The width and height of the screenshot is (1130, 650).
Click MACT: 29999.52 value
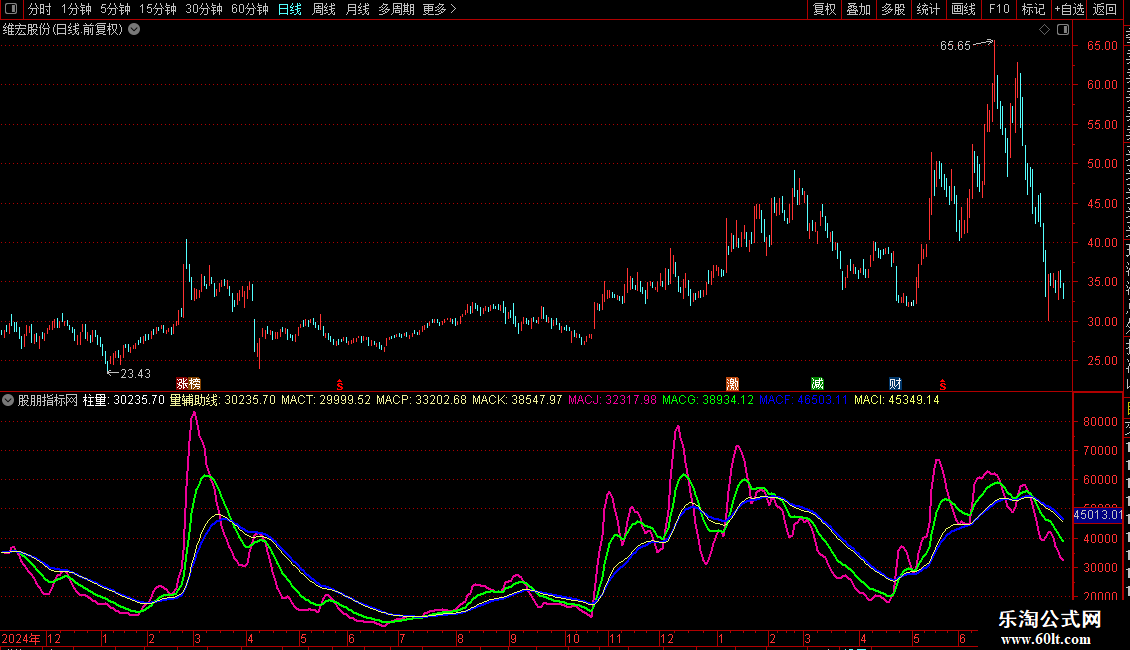(x=326, y=400)
